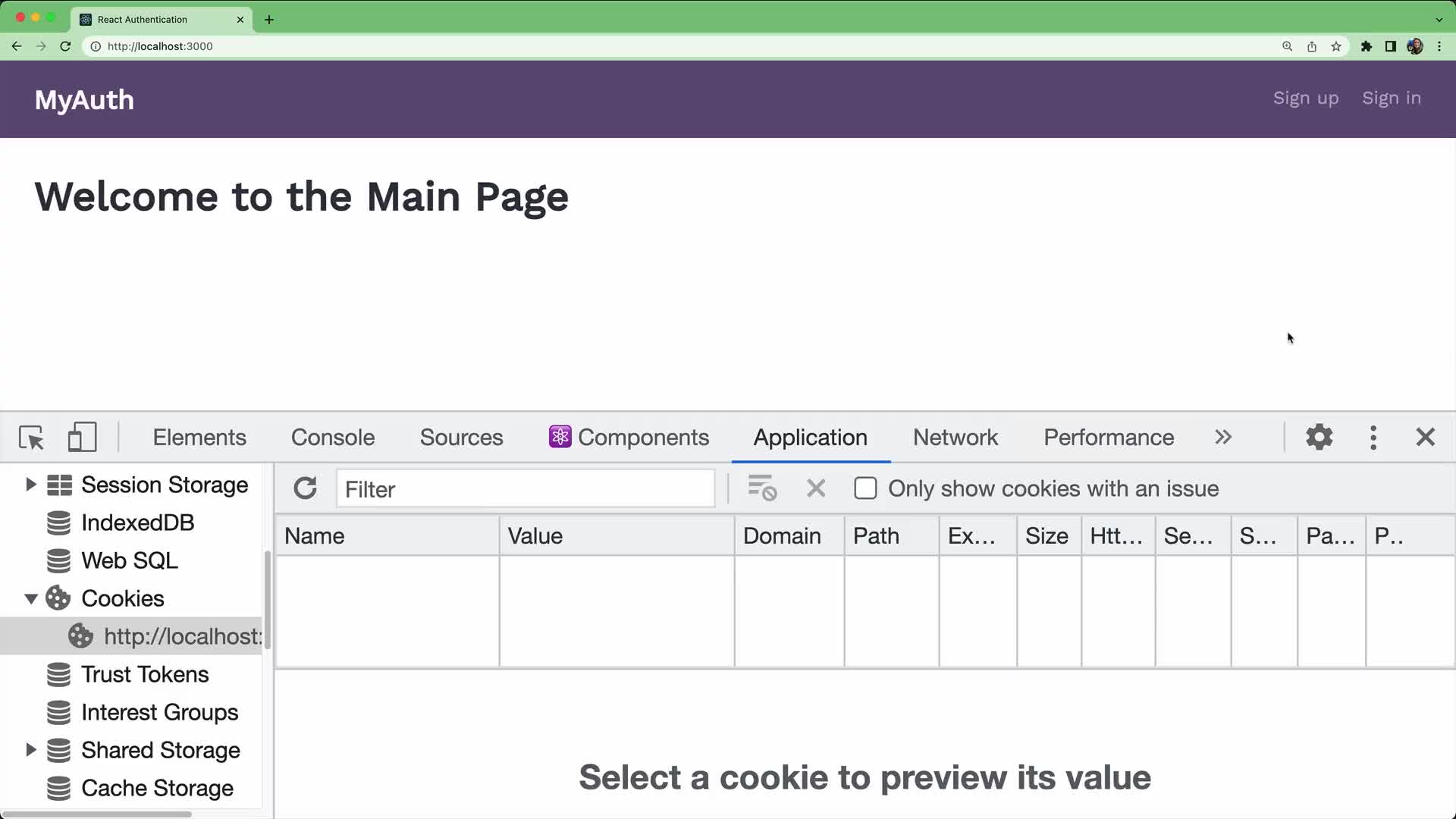The height and width of the screenshot is (819, 1456).
Task: Reload the page with the refresh icon
Action: point(65,46)
